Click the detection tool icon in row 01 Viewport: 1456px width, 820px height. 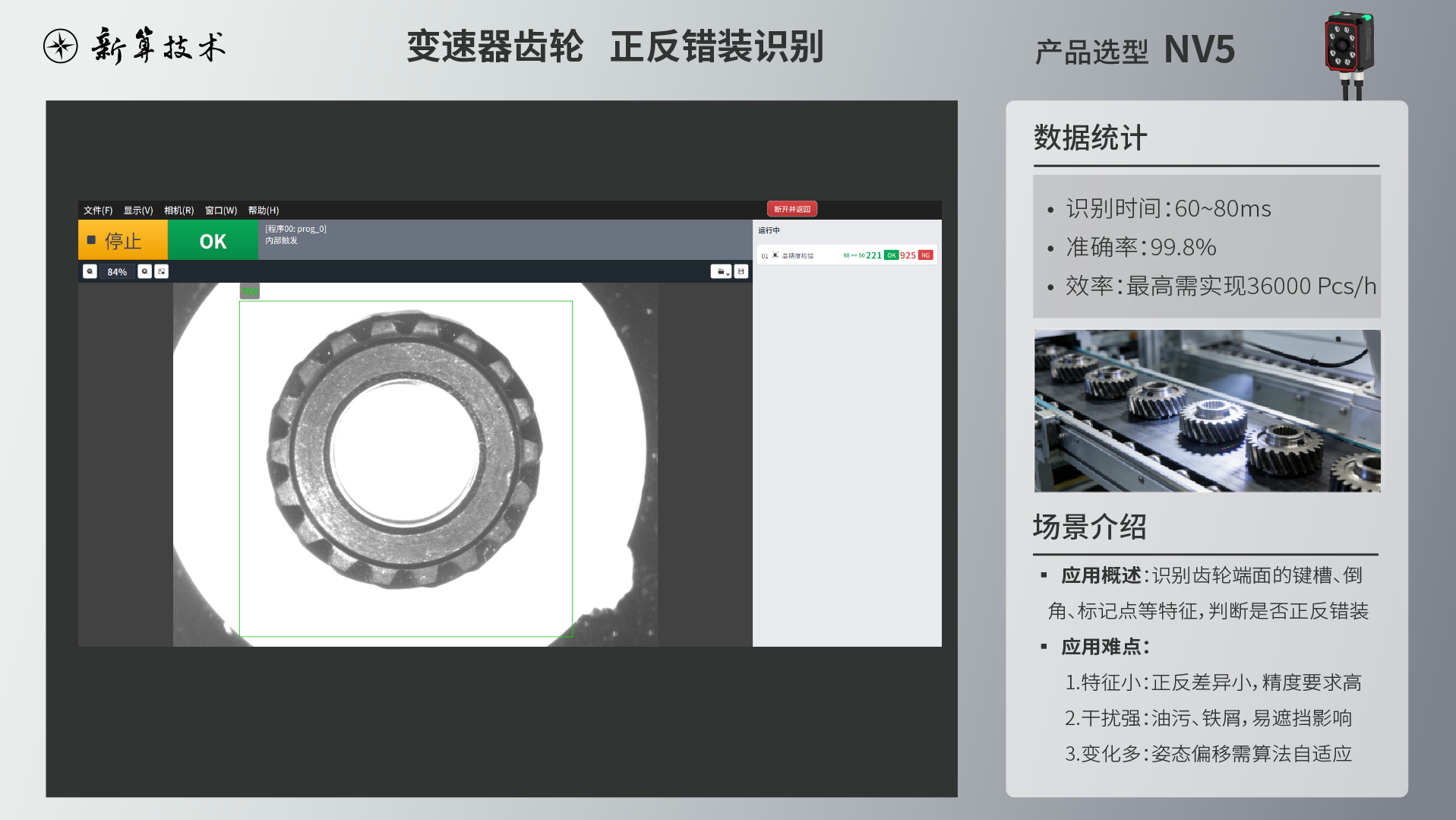[775, 255]
